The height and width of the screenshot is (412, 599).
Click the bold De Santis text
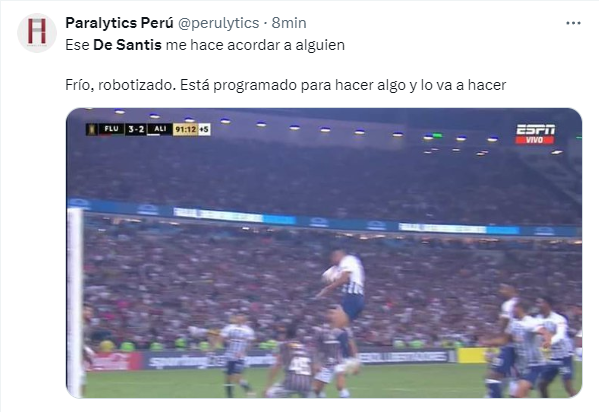click(x=127, y=45)
